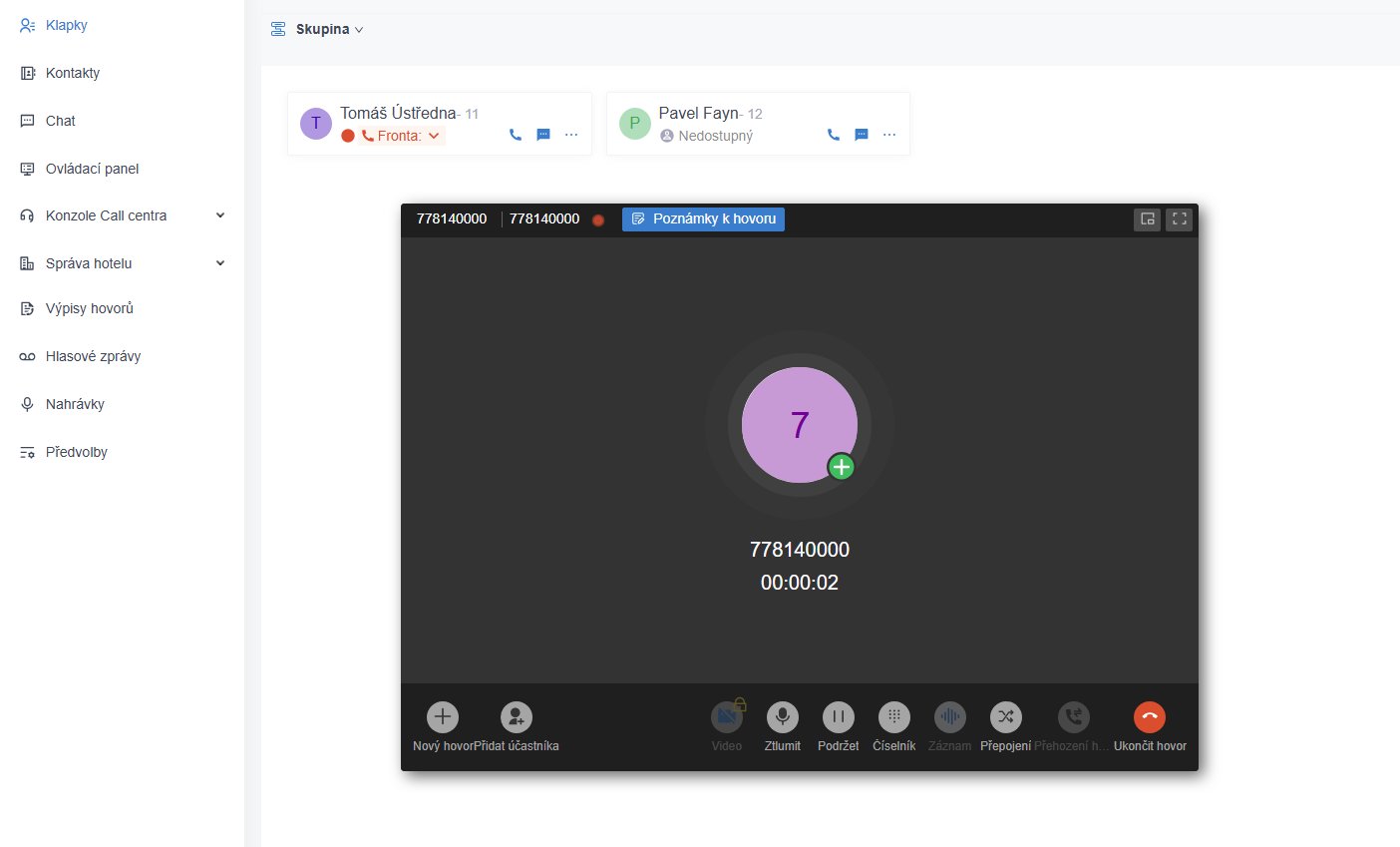Viewport: 1400px width, 847px height.
Task: Click green plus on caller avatar
Action: [x=842, y=467]
